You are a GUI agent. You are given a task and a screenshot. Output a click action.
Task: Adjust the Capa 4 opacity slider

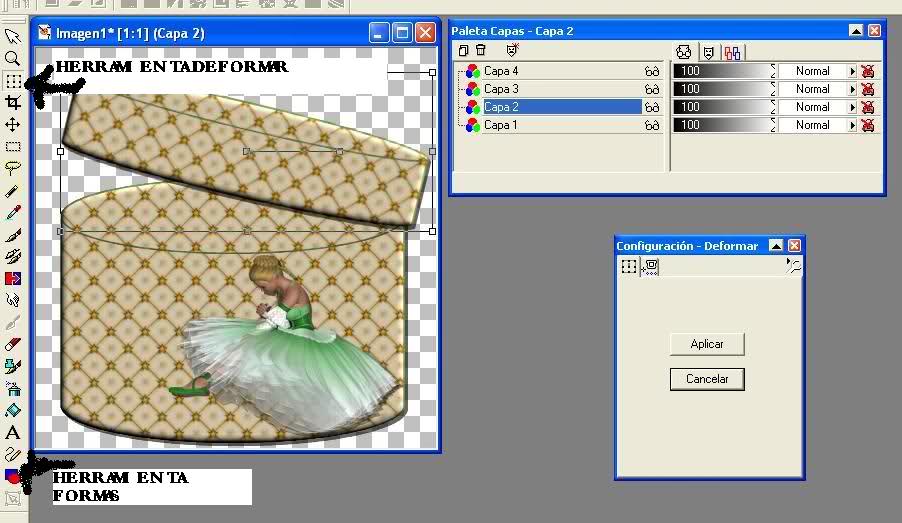(x=723, y=71)
